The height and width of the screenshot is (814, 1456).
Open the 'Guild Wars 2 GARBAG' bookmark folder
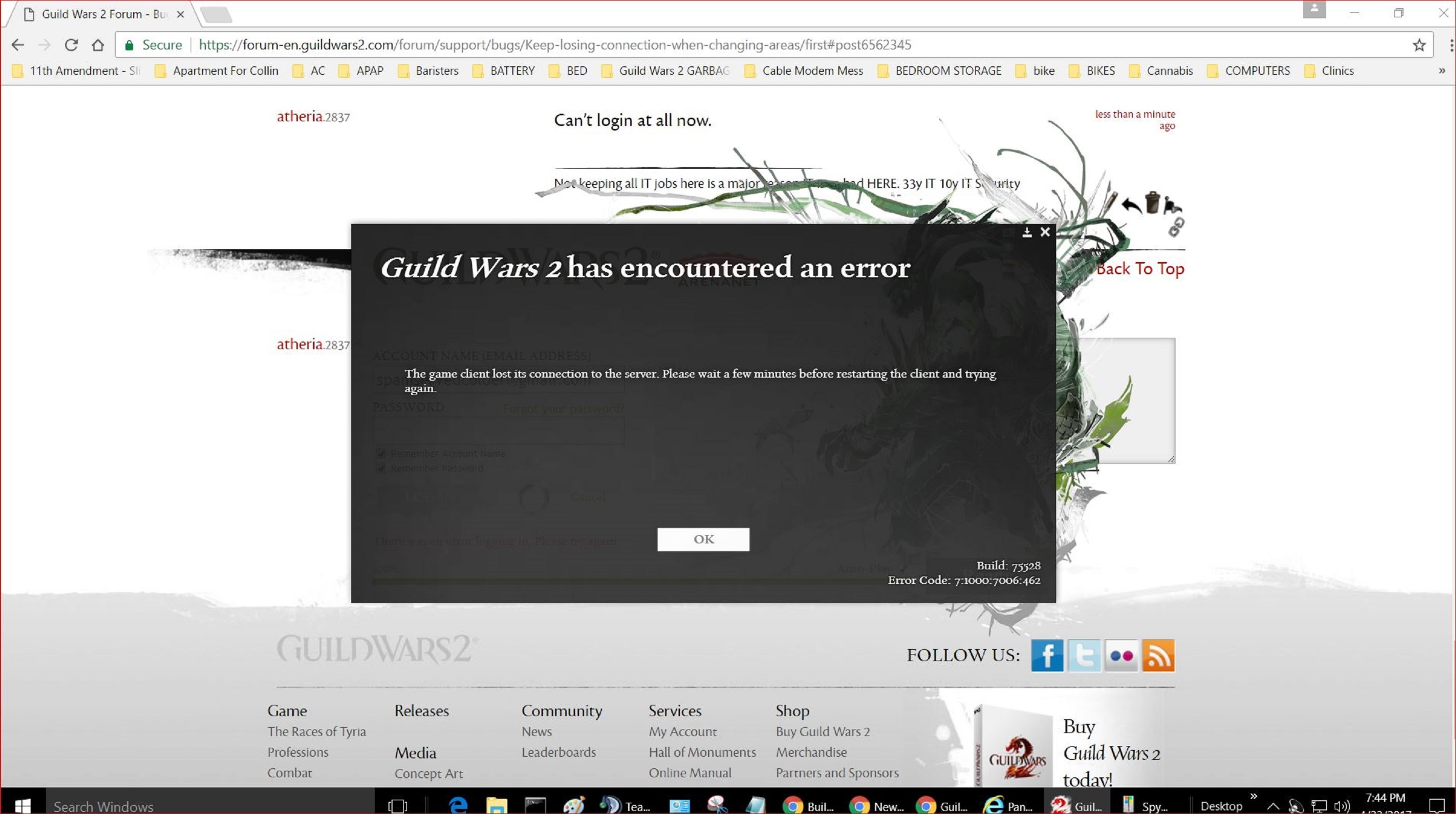point(665,71)
